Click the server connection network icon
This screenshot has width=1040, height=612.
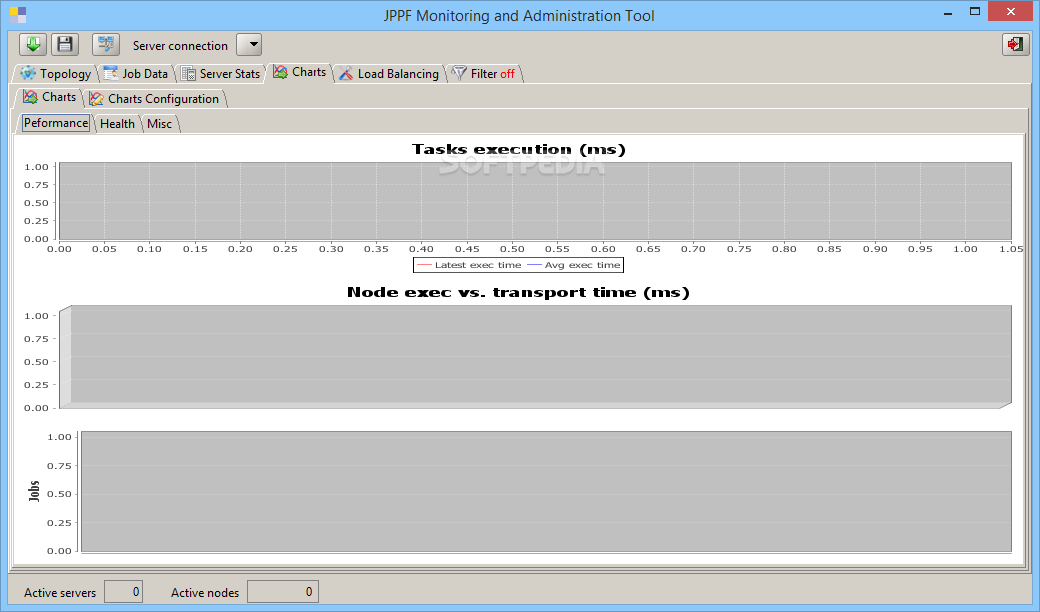[x=105, y=45]
